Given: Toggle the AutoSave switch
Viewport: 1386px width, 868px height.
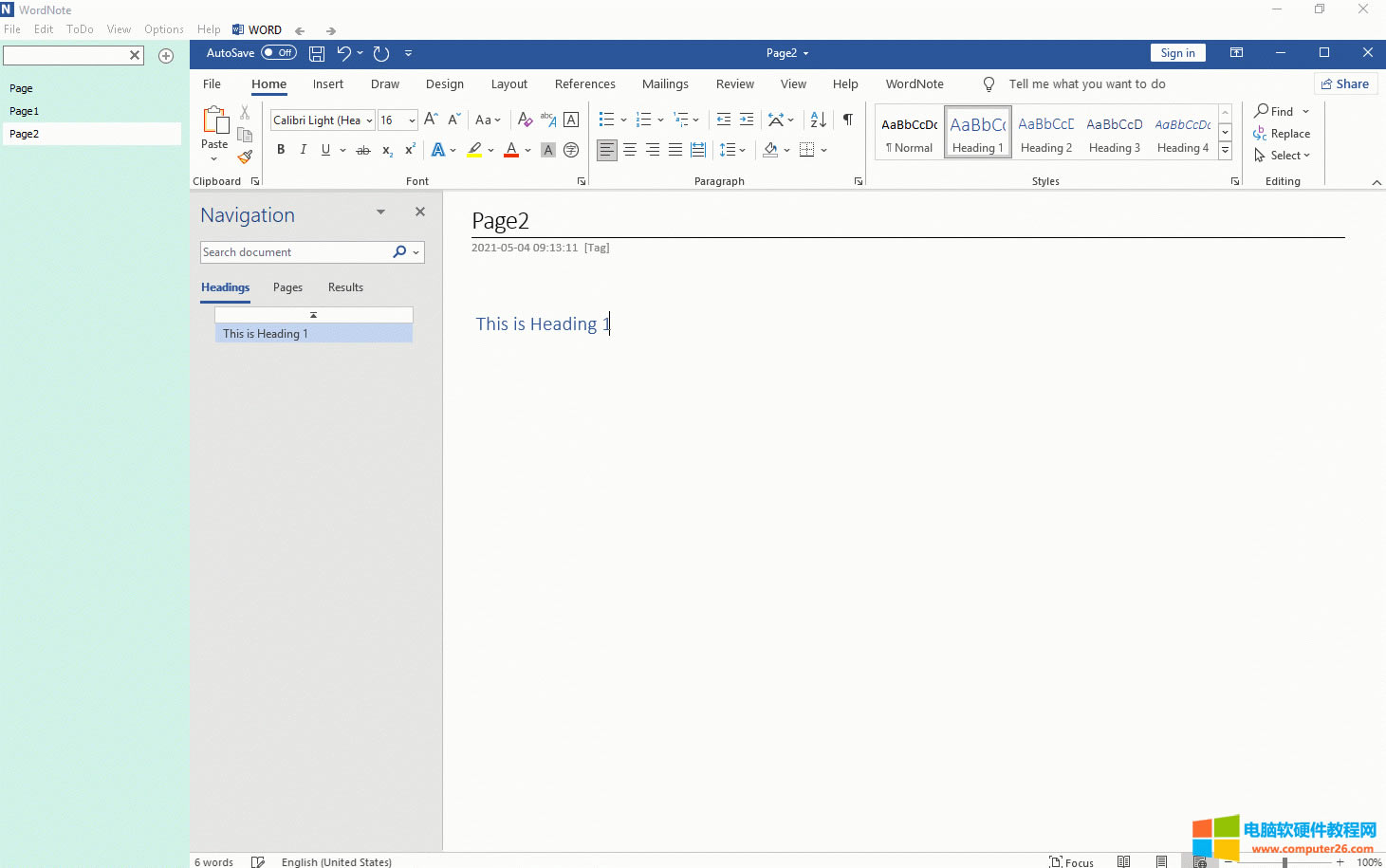Looking at the screenshot, I should coord(279,53).
